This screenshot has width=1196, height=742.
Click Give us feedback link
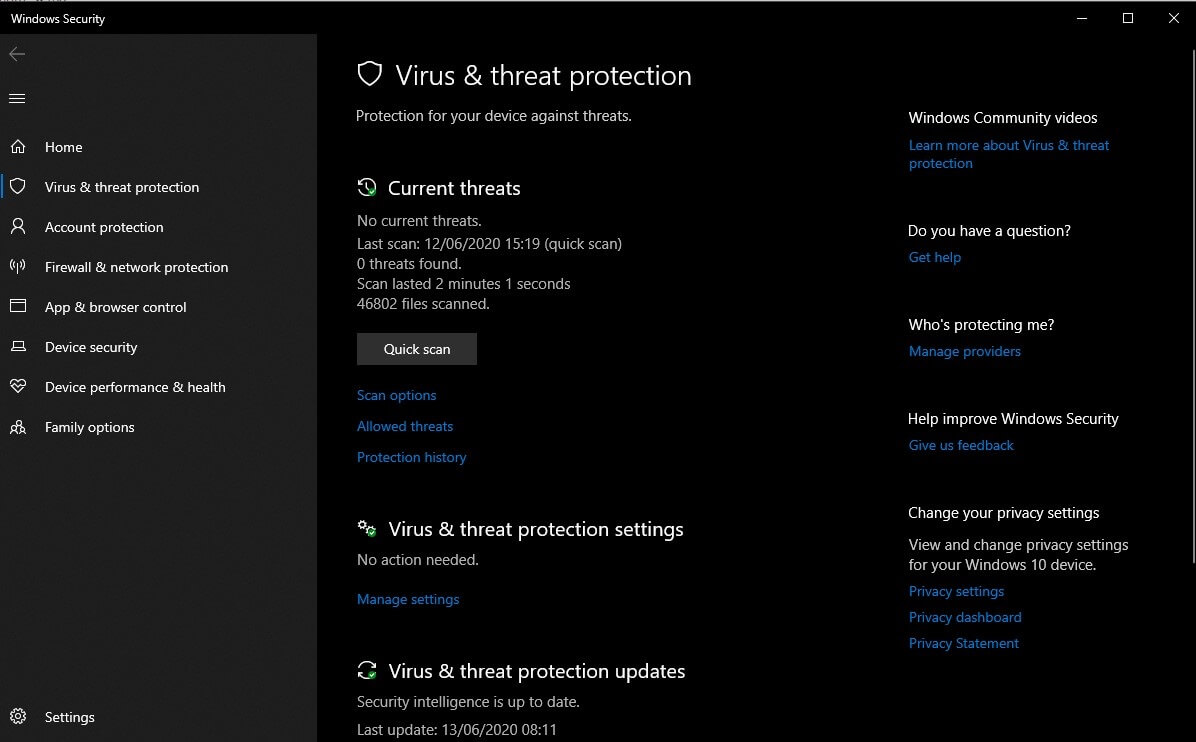coord(961,445)
